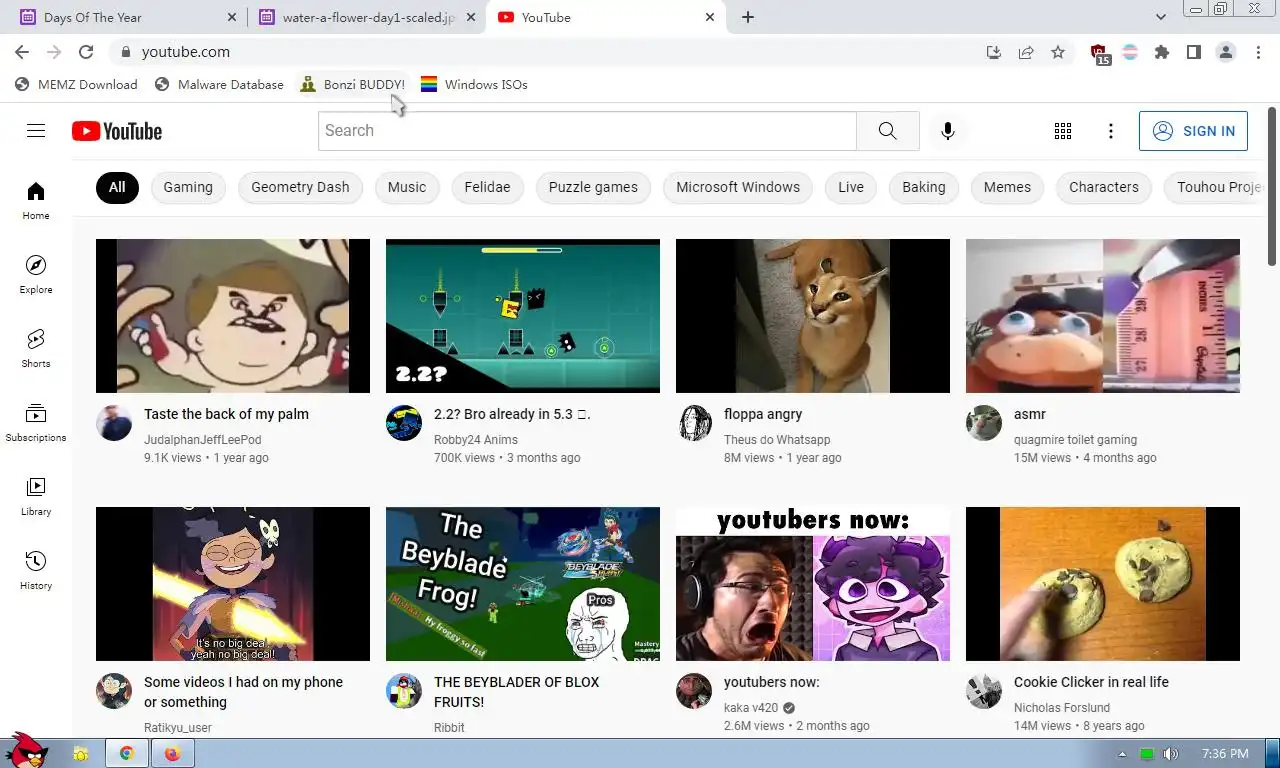This screenshot has width=1280, height=768.
Task: Share this page via toolbar icon
Action: (1026, 52)
